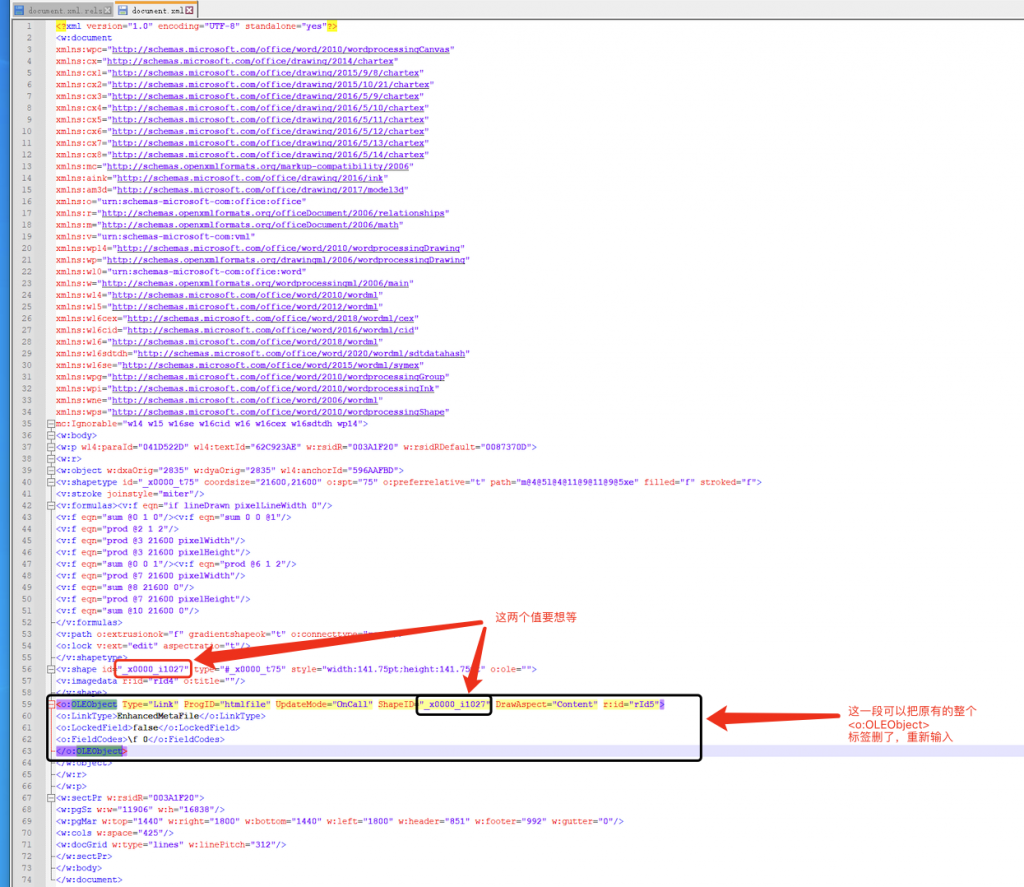The width and height of the screenshot is (1024, 887).
Task: Click the disk icon on document.xml.rels tab
Action: (x=19, y=9)
